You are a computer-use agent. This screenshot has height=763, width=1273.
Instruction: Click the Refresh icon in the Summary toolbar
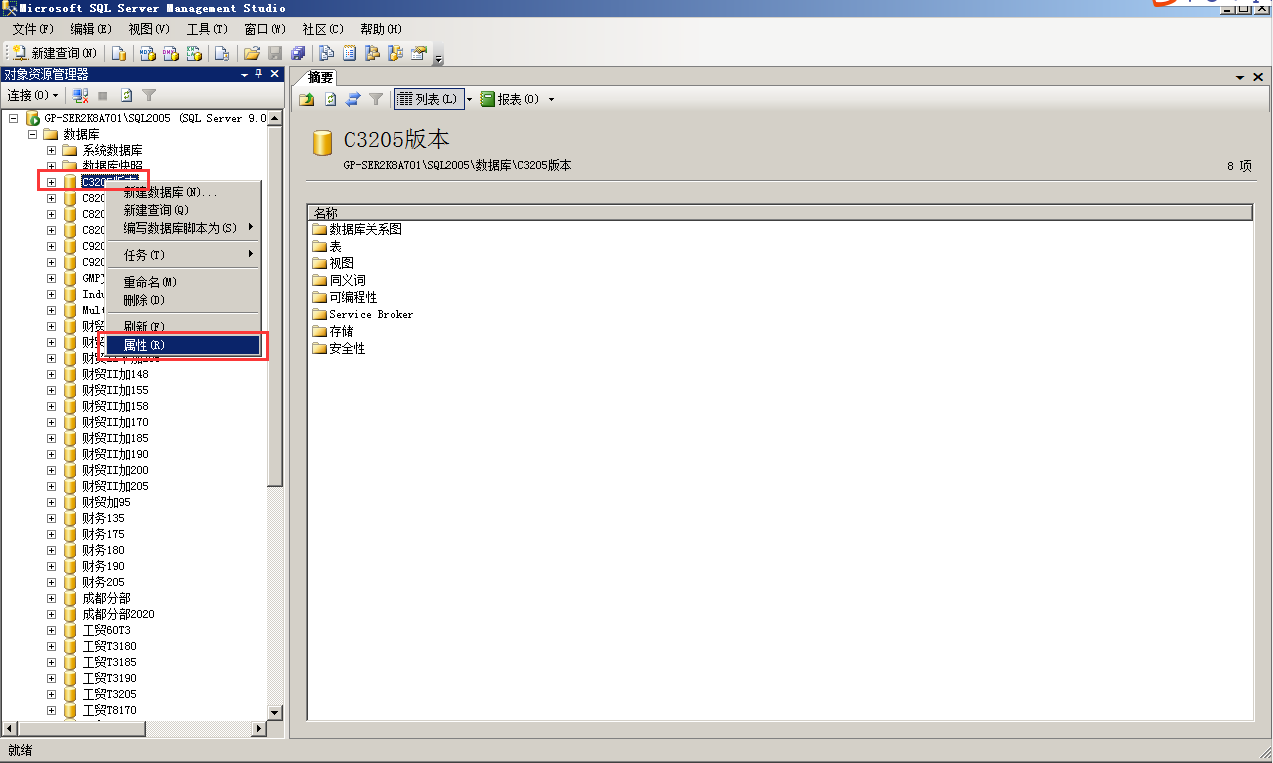click(x=330, y=99)
